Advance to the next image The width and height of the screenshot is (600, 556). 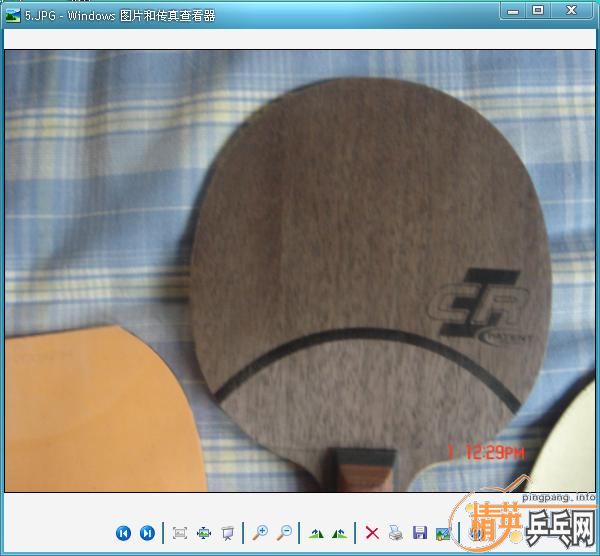[x=147, y=533]
